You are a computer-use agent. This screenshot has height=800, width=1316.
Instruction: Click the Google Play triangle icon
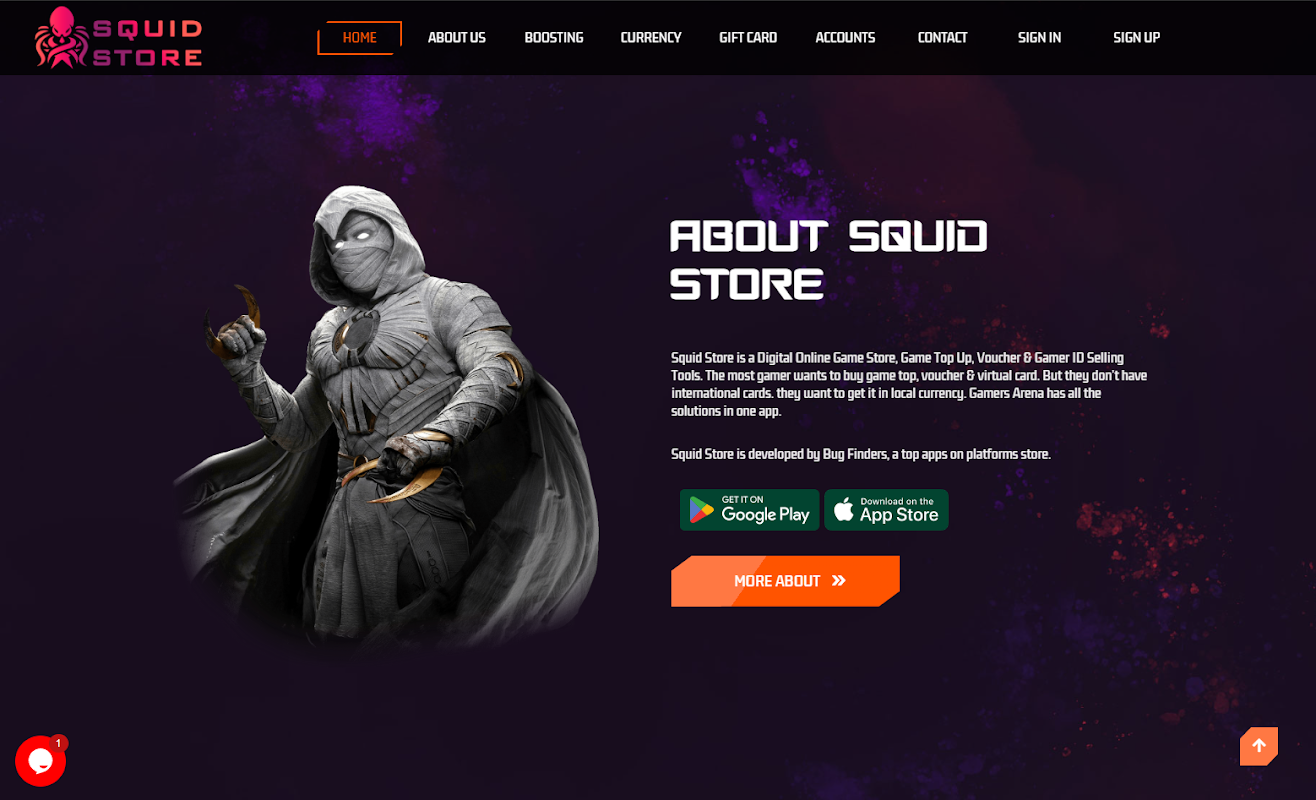tap(702, 510)
